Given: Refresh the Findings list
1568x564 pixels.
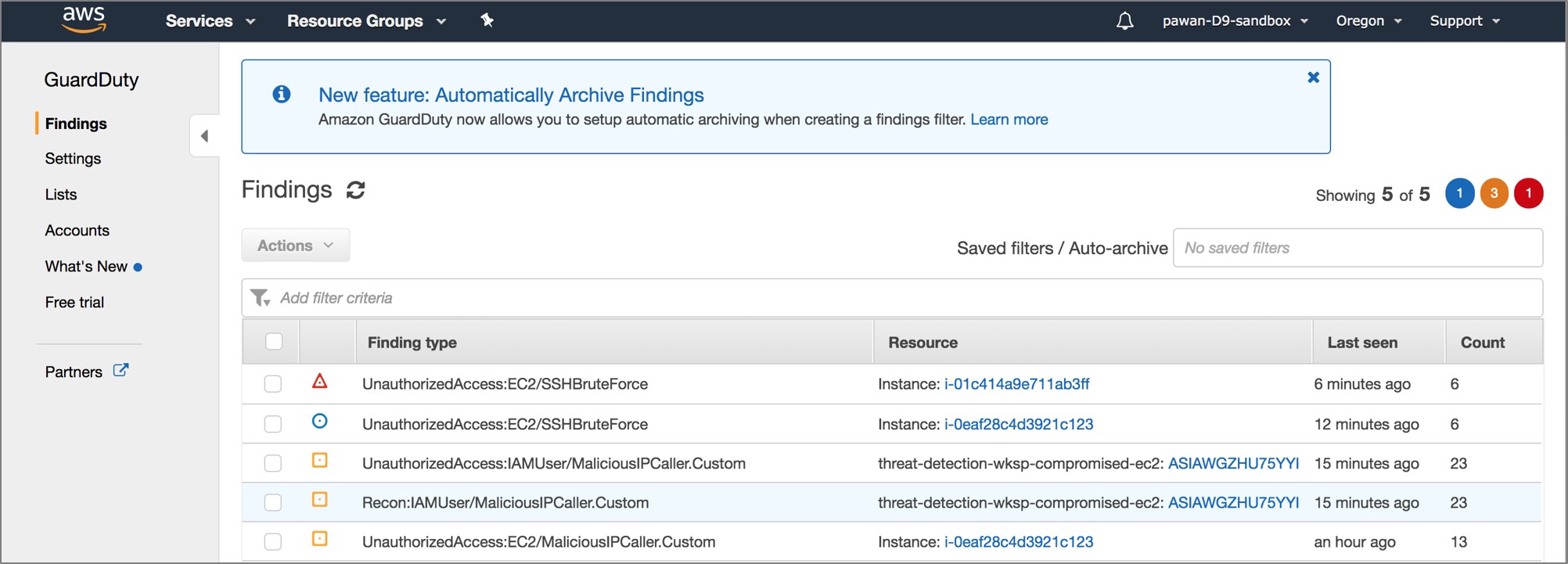Looking at the screenshot, I should (x=356, y=190).
